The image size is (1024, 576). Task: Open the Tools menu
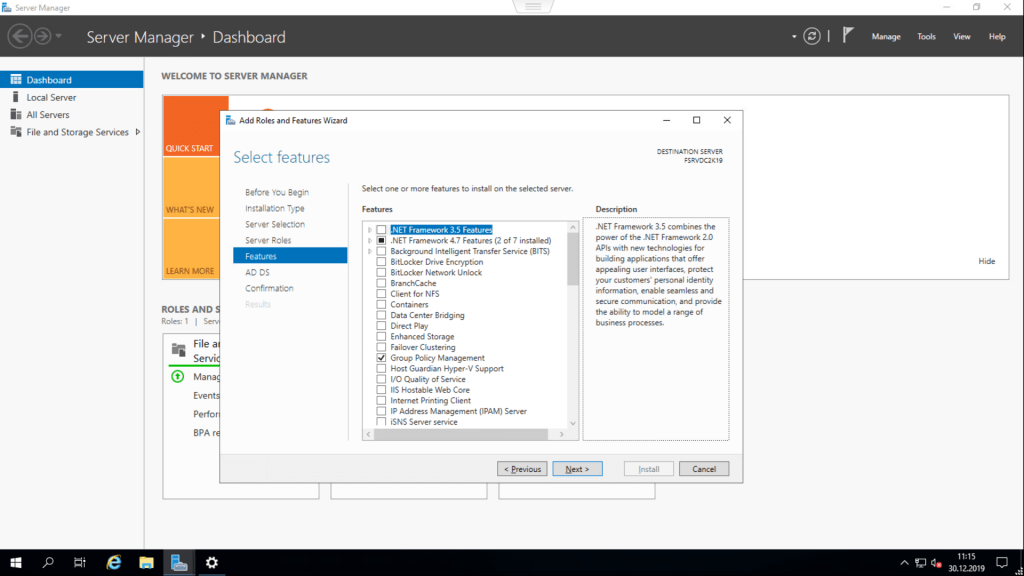pos(926,37)
